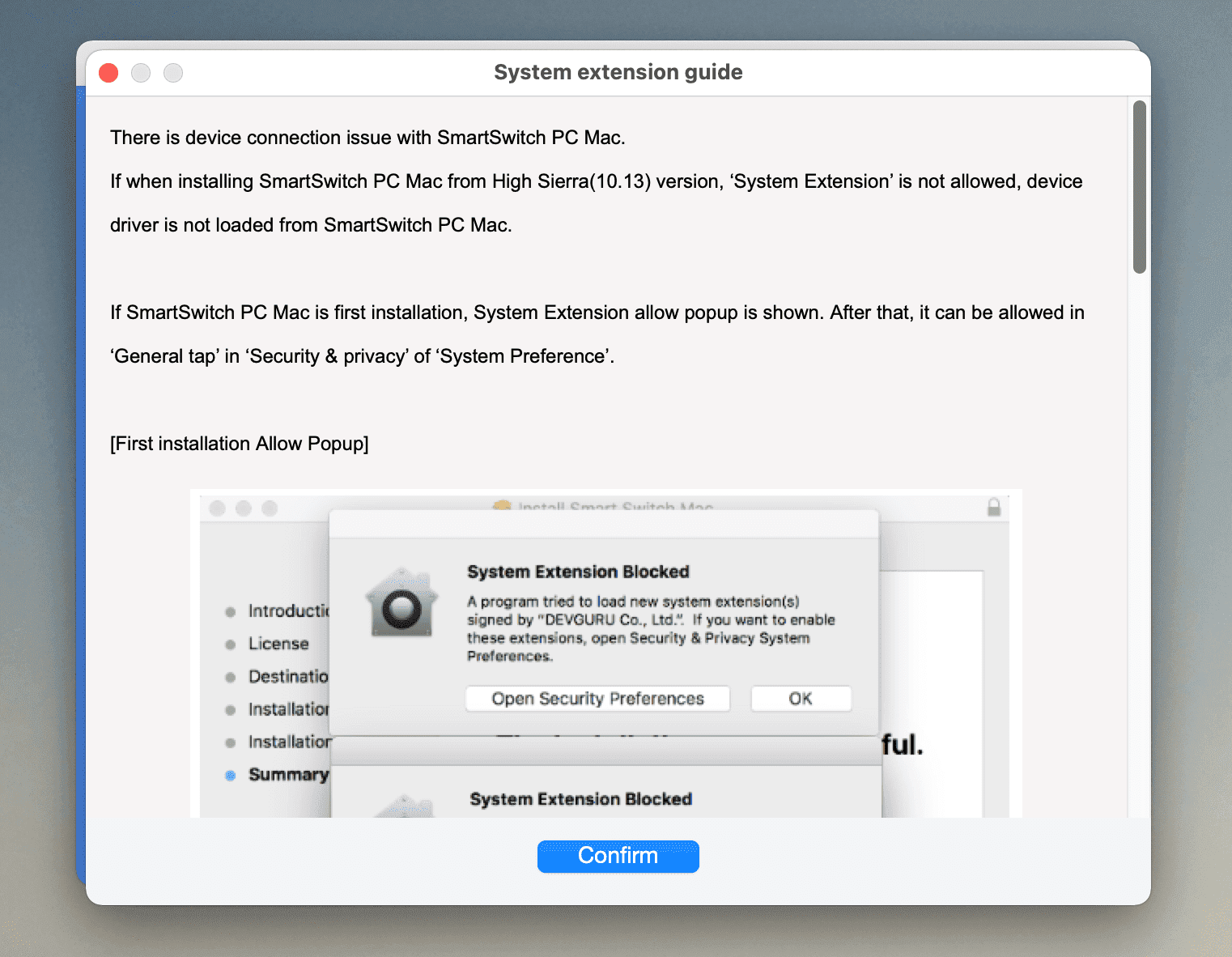Click the leftmost gray dot of embedded installer window

pyautogui.click(x=217, y=508)
